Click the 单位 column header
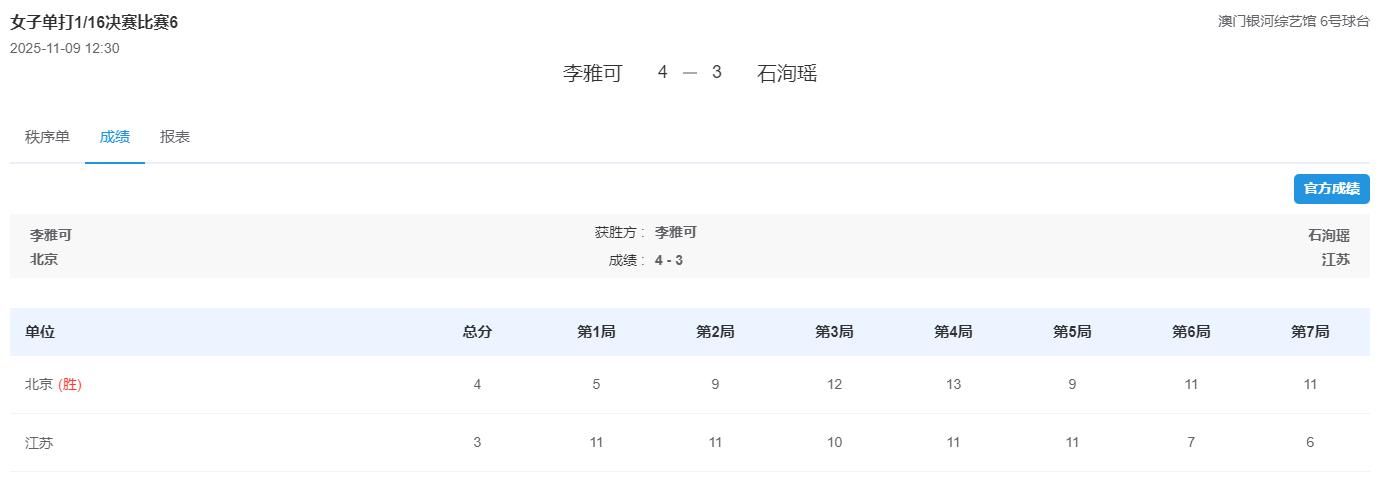The width and height of the screenshot is (1383, 488). [40, 332]
